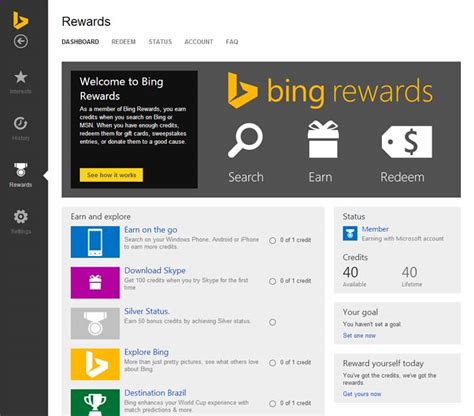Click the 40 Available credits value
This screenshot has height=416, width=474.
click(350, 272)
